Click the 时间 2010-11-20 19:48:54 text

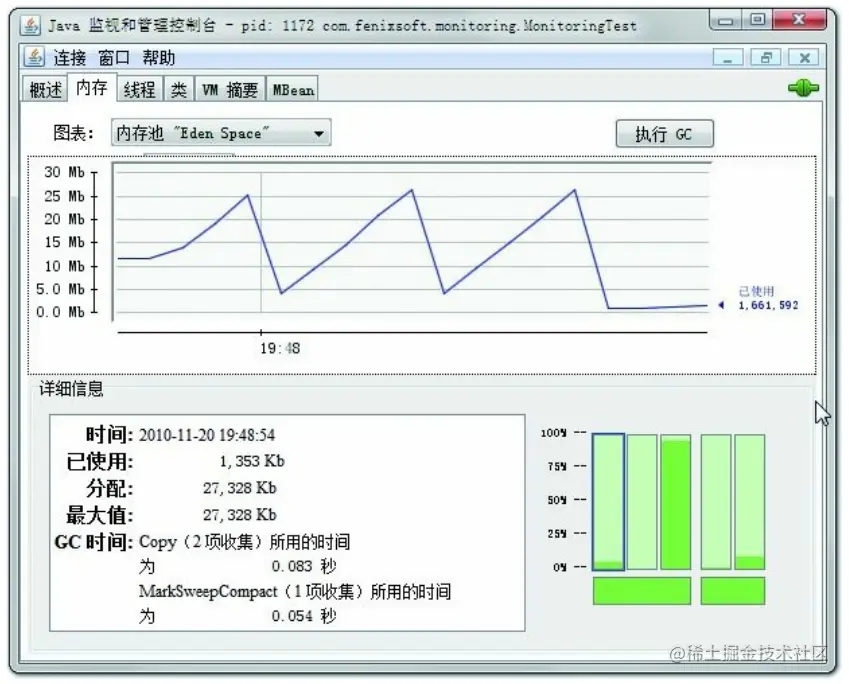point(180,435)
